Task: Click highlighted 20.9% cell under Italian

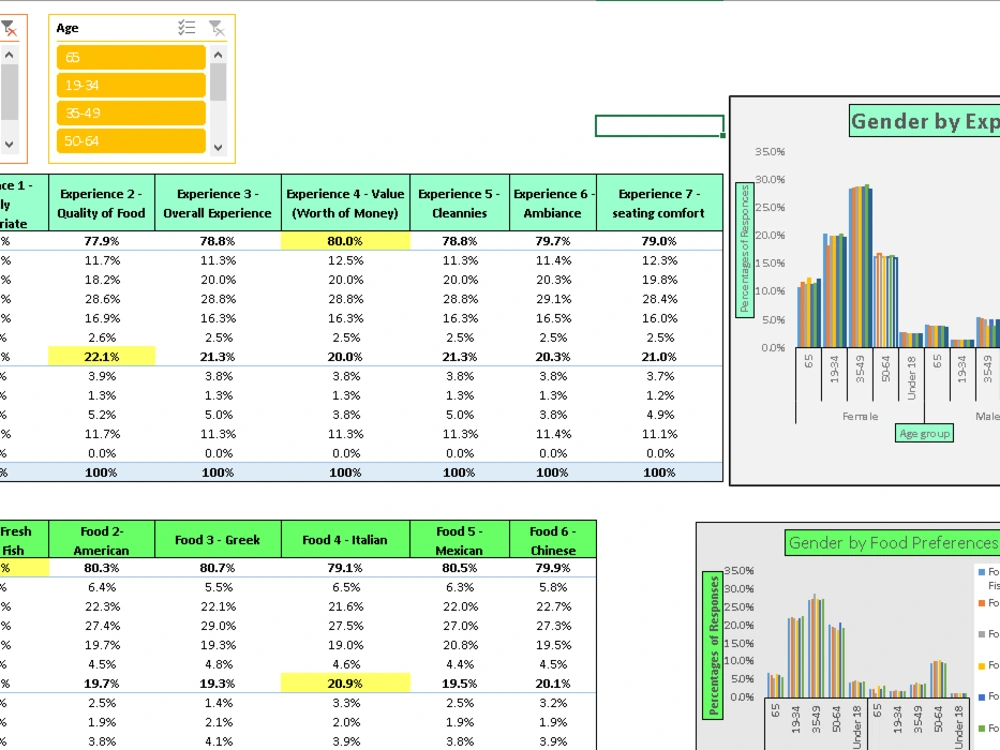Action: point(345,683)
